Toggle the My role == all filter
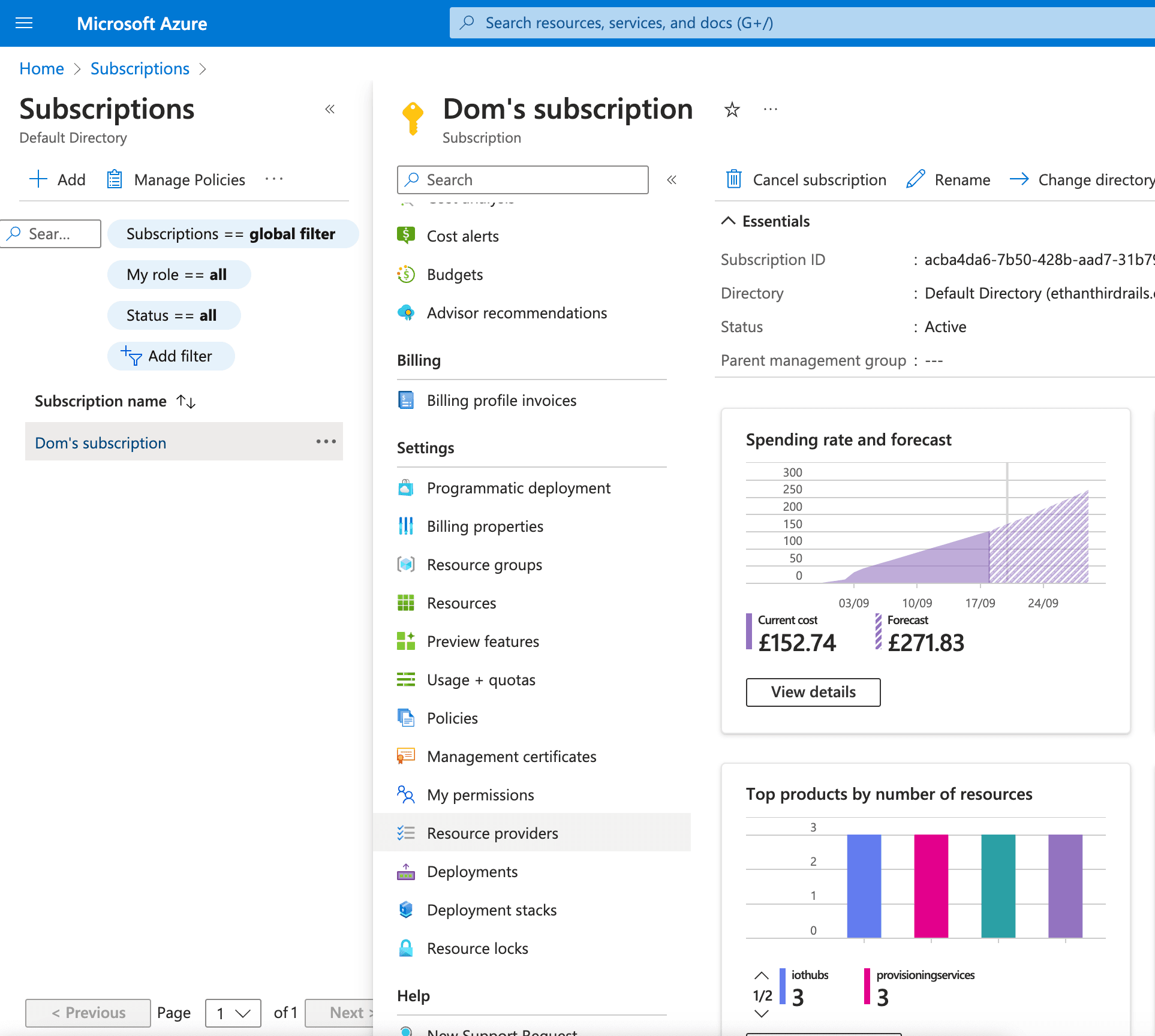This screenshot has width=1155, height=1036. pos(179,275)
